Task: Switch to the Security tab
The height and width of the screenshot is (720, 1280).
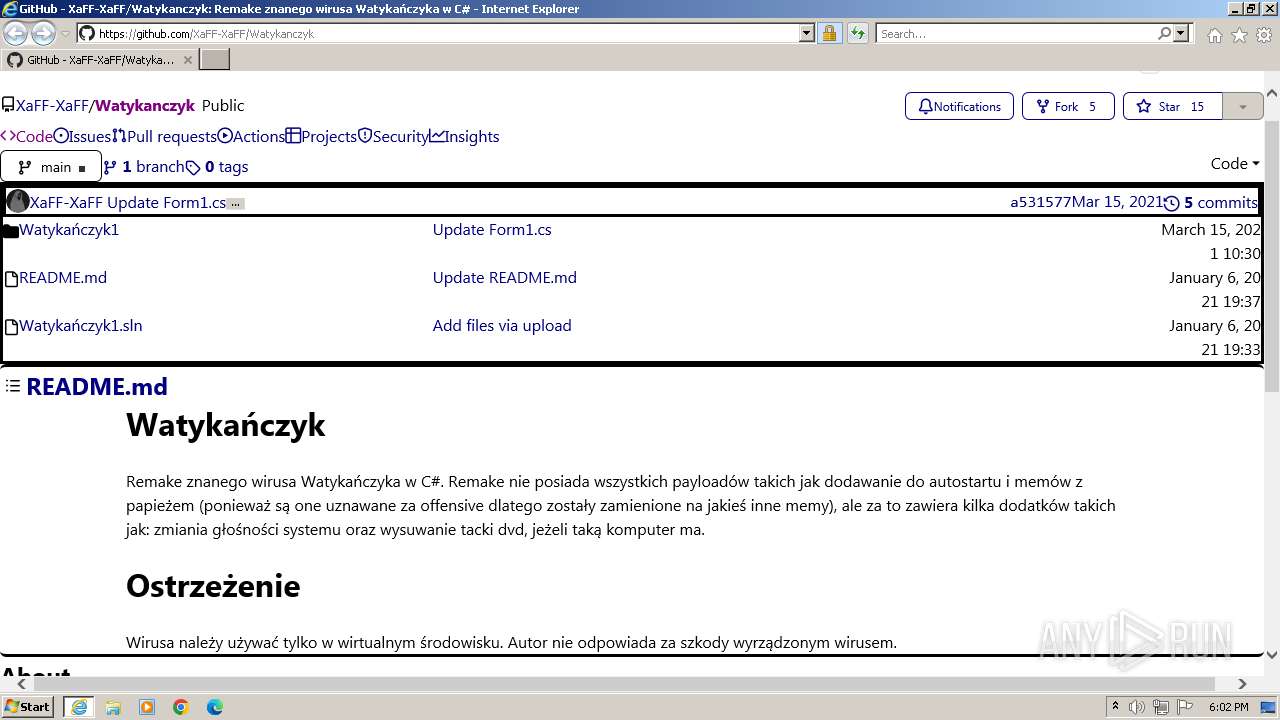Action: [393, 136]
